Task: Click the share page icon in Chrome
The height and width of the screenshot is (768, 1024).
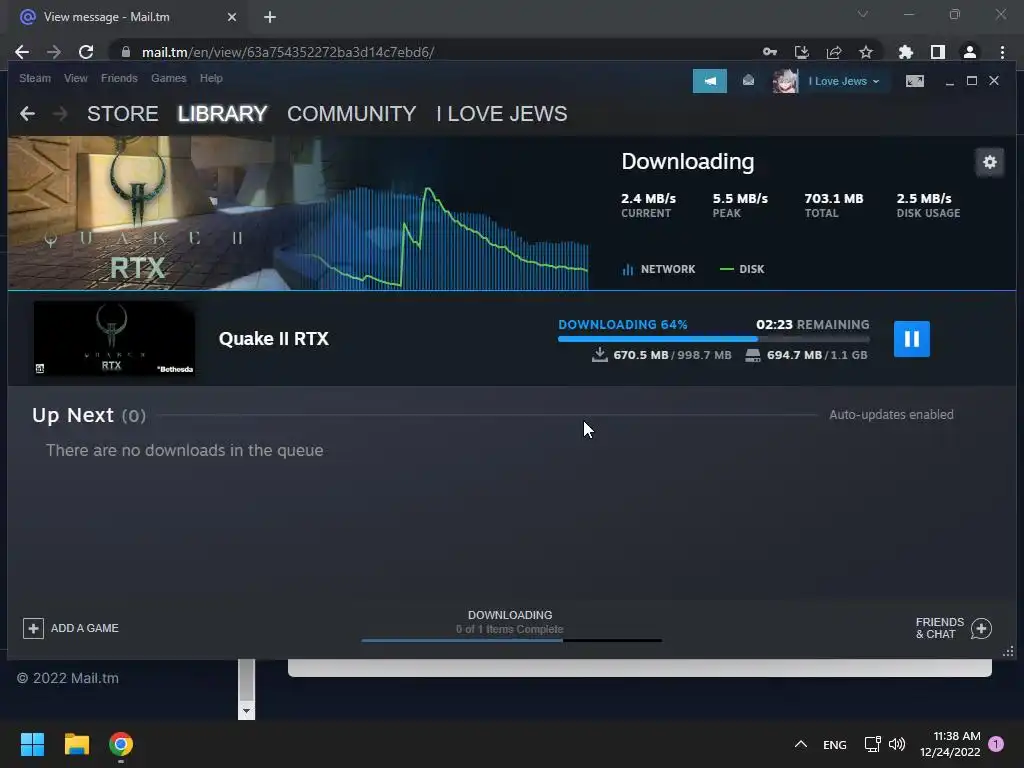Action: 834,52
